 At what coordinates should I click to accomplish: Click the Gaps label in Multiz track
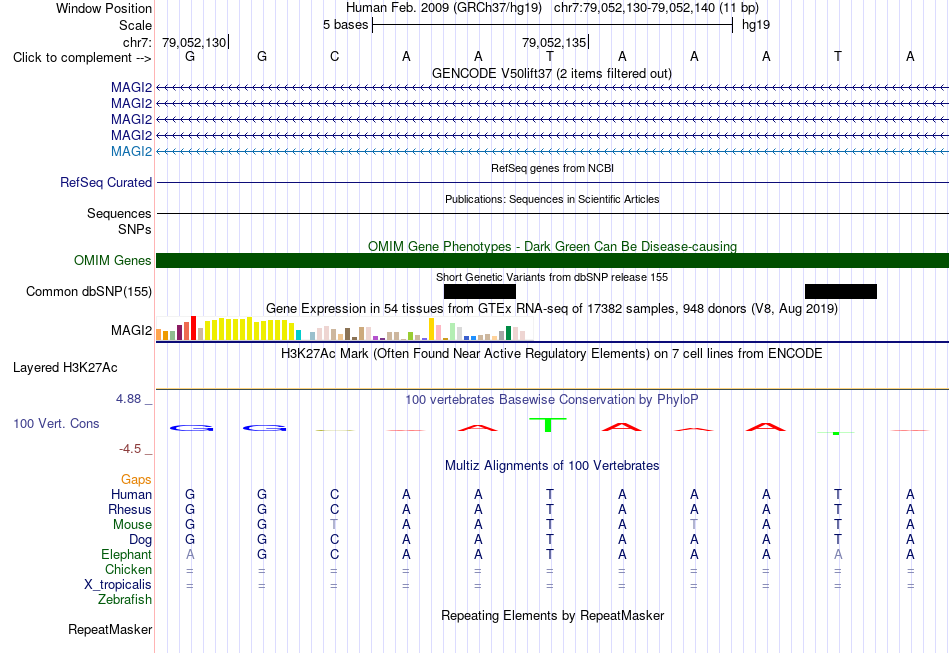tap(136, 479)
